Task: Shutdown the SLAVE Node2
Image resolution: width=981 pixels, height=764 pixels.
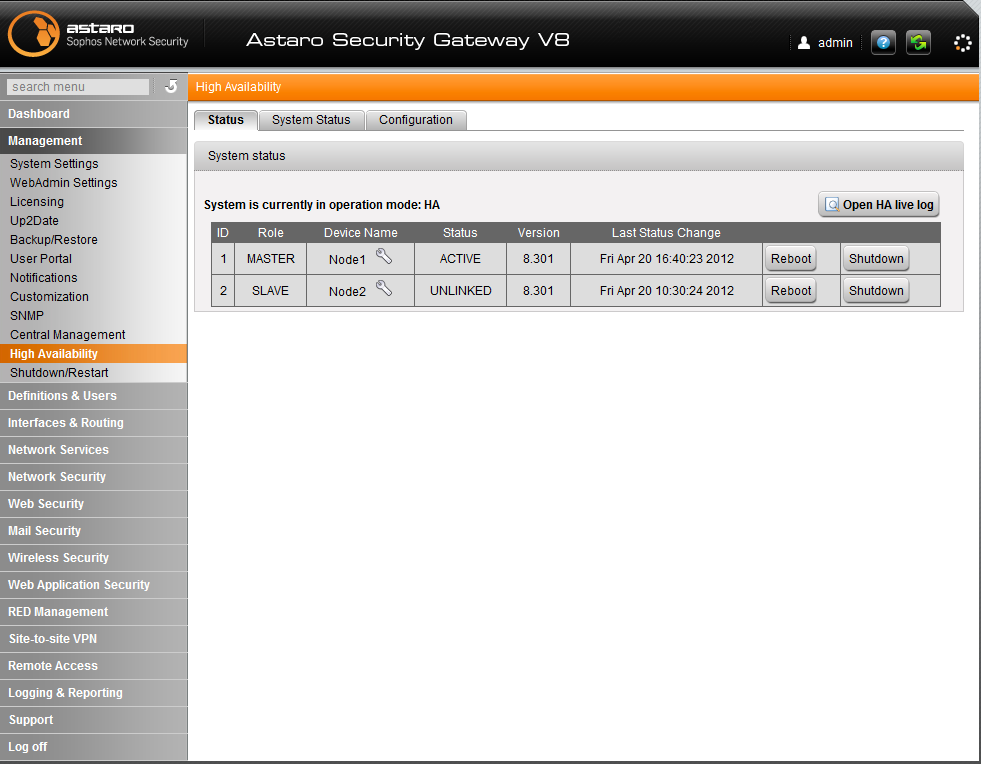Action: tap(876, 291)
